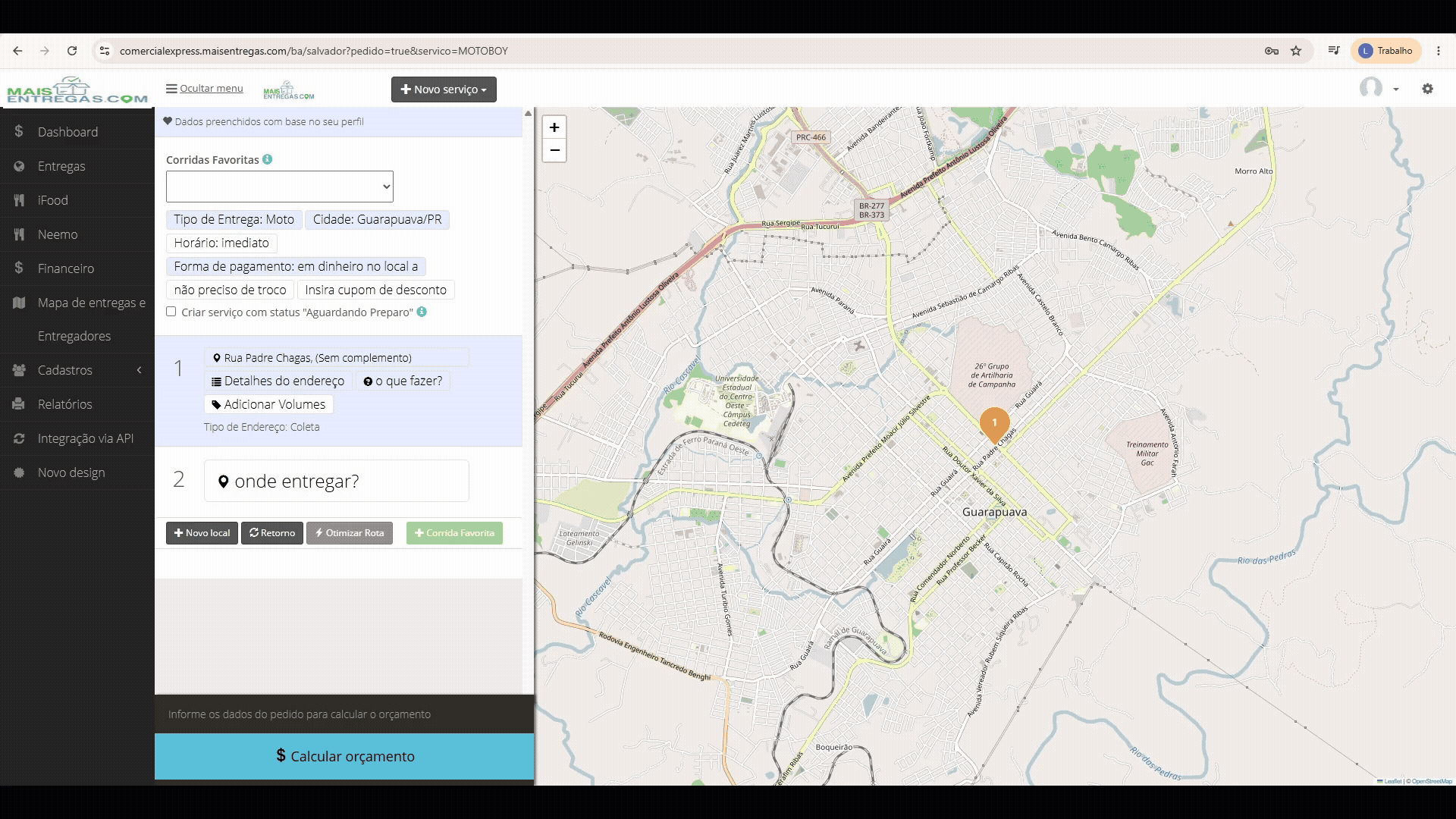Viewport: 1456px width, 819px height.
Task: Click the Corridas Favoritas info icon
Action: [x=268, y=159]
